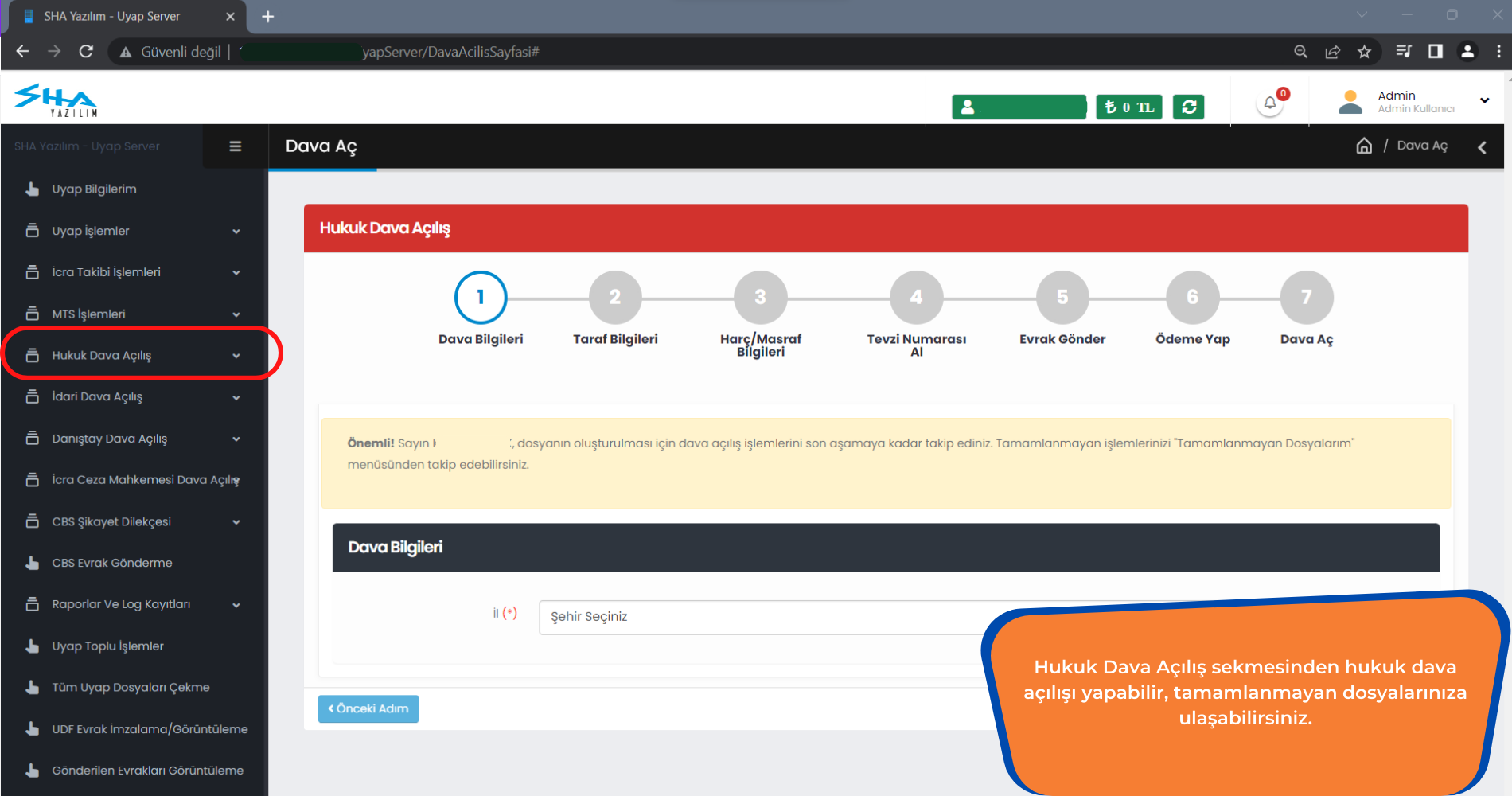Bookmark this page with the star icon
1512x796 pixels.
(1364, 52)
